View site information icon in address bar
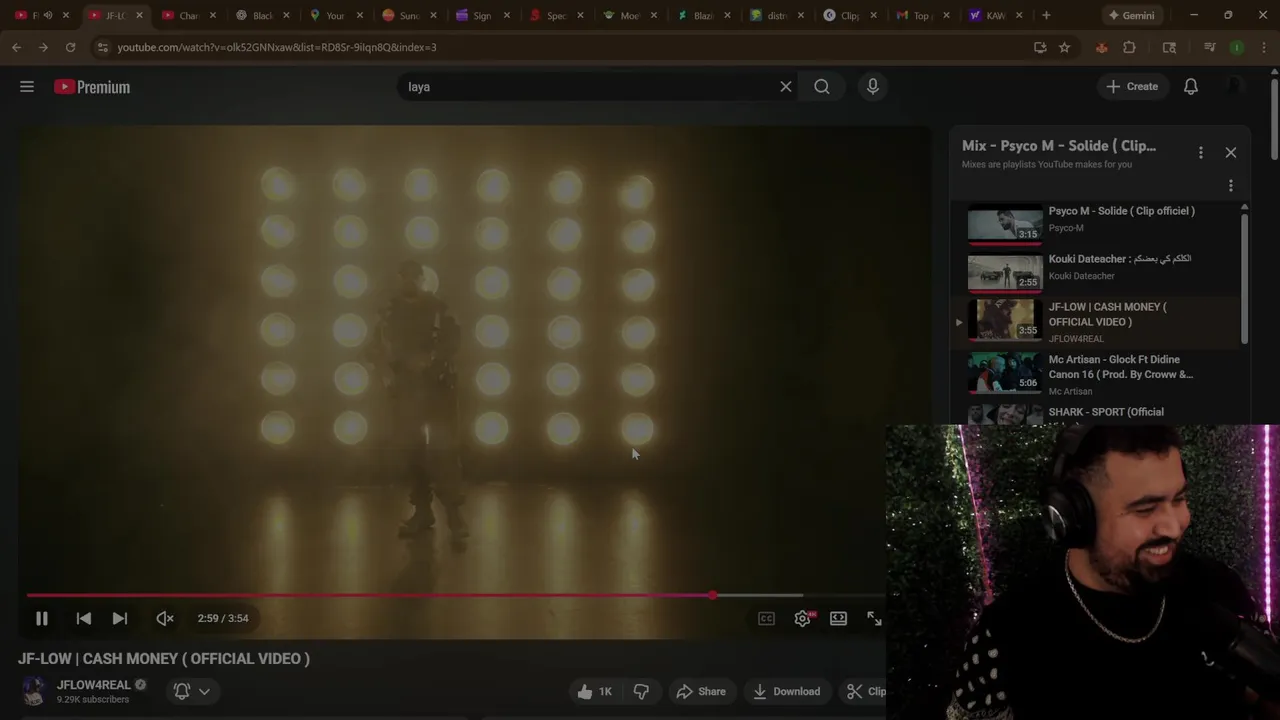This screenshot has width=1280, height=720. click(x=102, y=47)
